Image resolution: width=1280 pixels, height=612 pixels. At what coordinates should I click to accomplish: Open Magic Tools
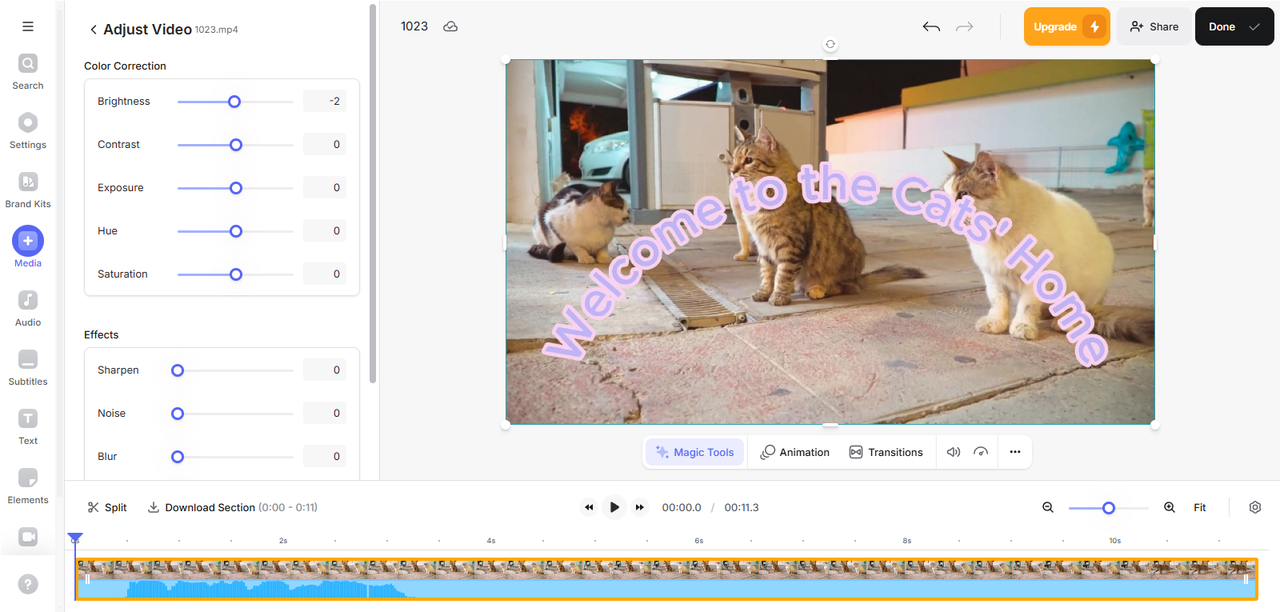(695, 452)
